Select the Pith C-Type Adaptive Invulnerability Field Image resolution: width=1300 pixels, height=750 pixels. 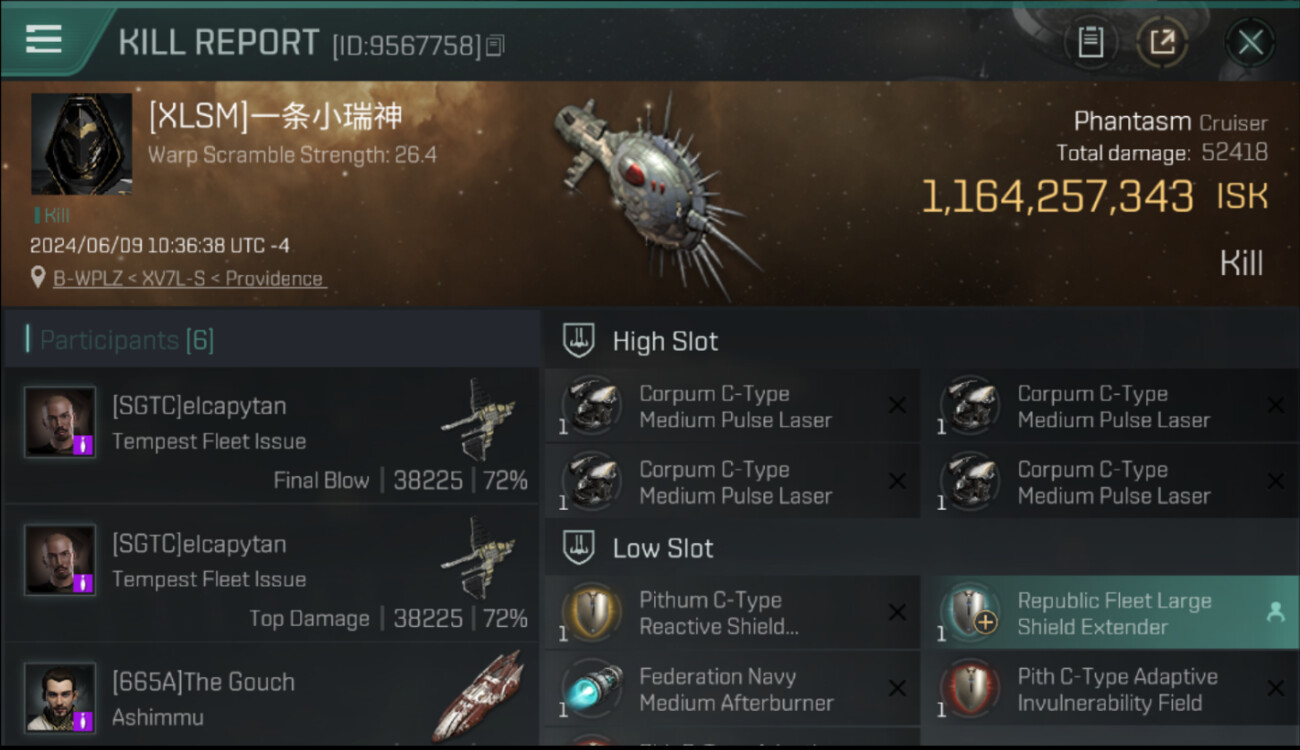coord(1112,689)
